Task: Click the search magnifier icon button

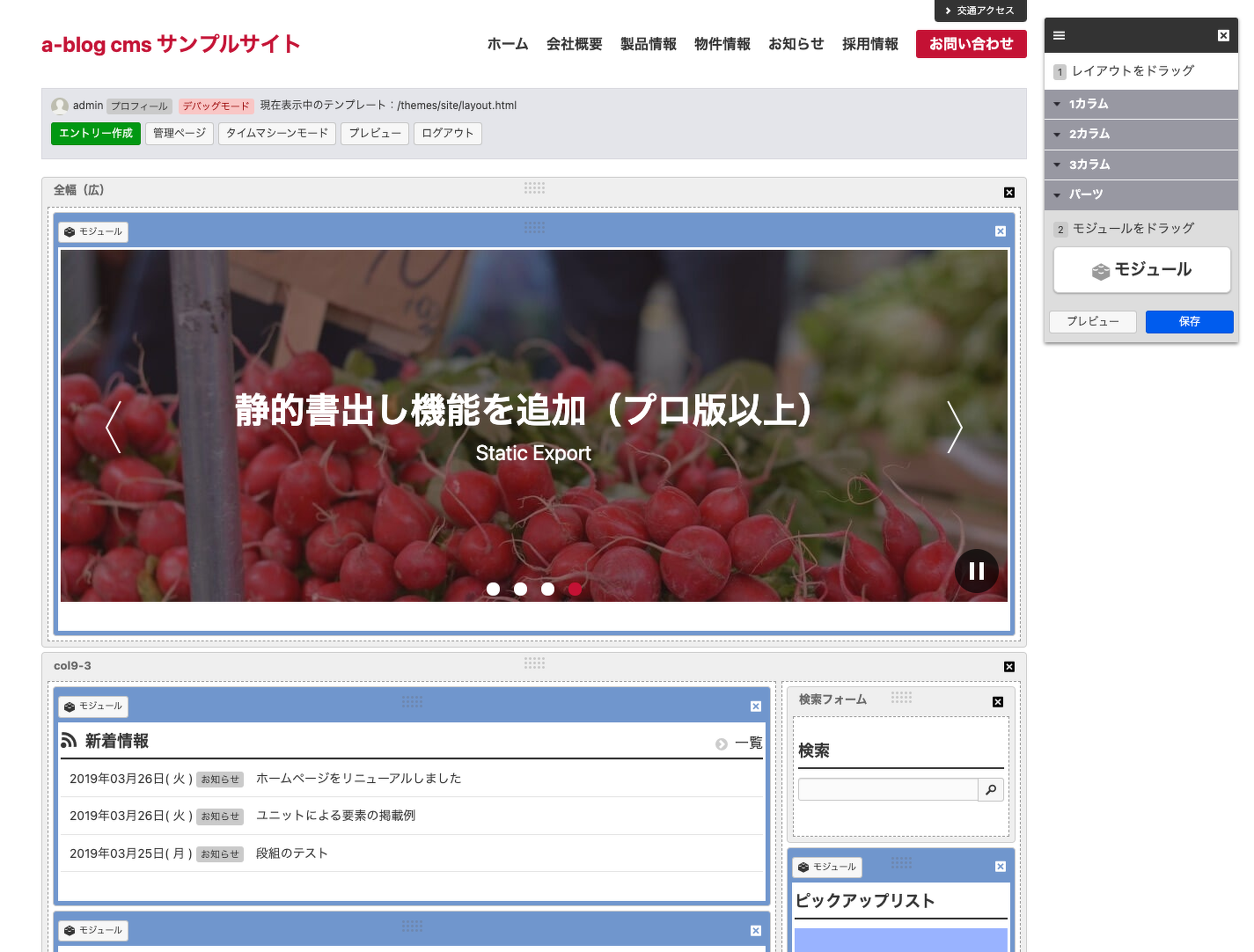Action: (x=991, y=789)
